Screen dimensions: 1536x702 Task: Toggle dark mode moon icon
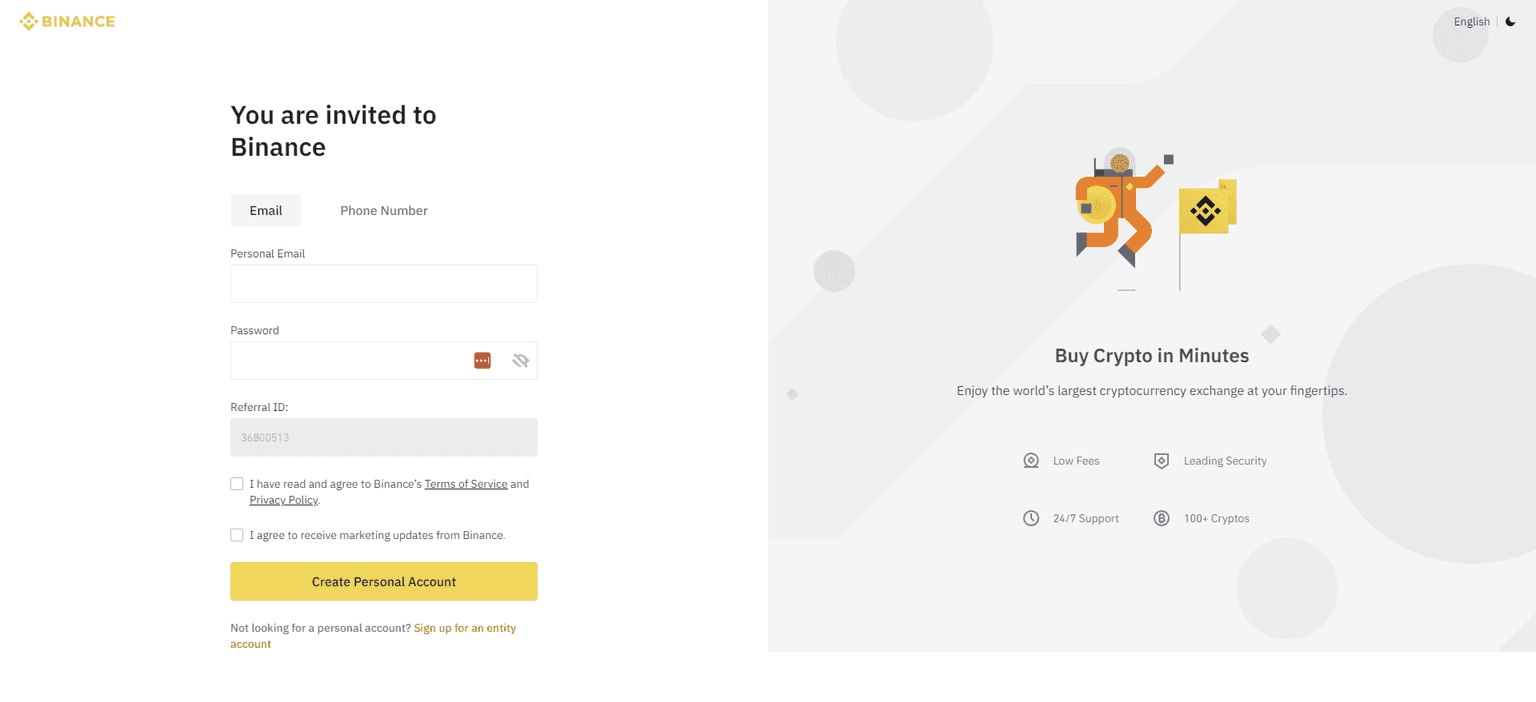coord(1510,21)
